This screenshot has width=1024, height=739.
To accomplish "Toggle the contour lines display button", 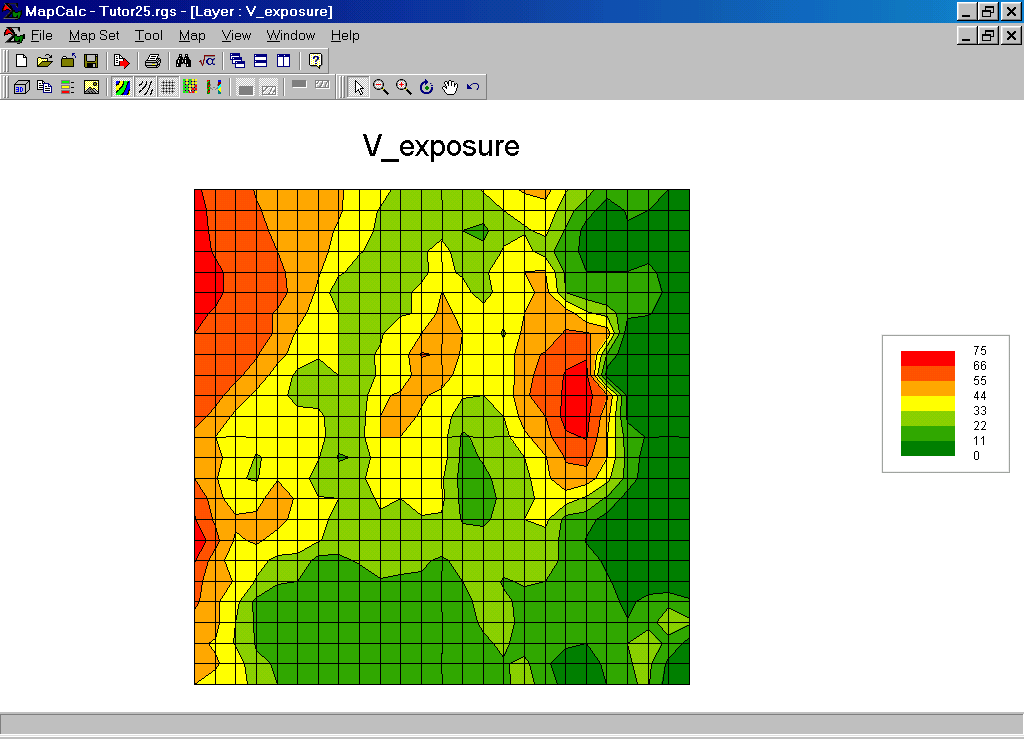I will tap(145, 87).
